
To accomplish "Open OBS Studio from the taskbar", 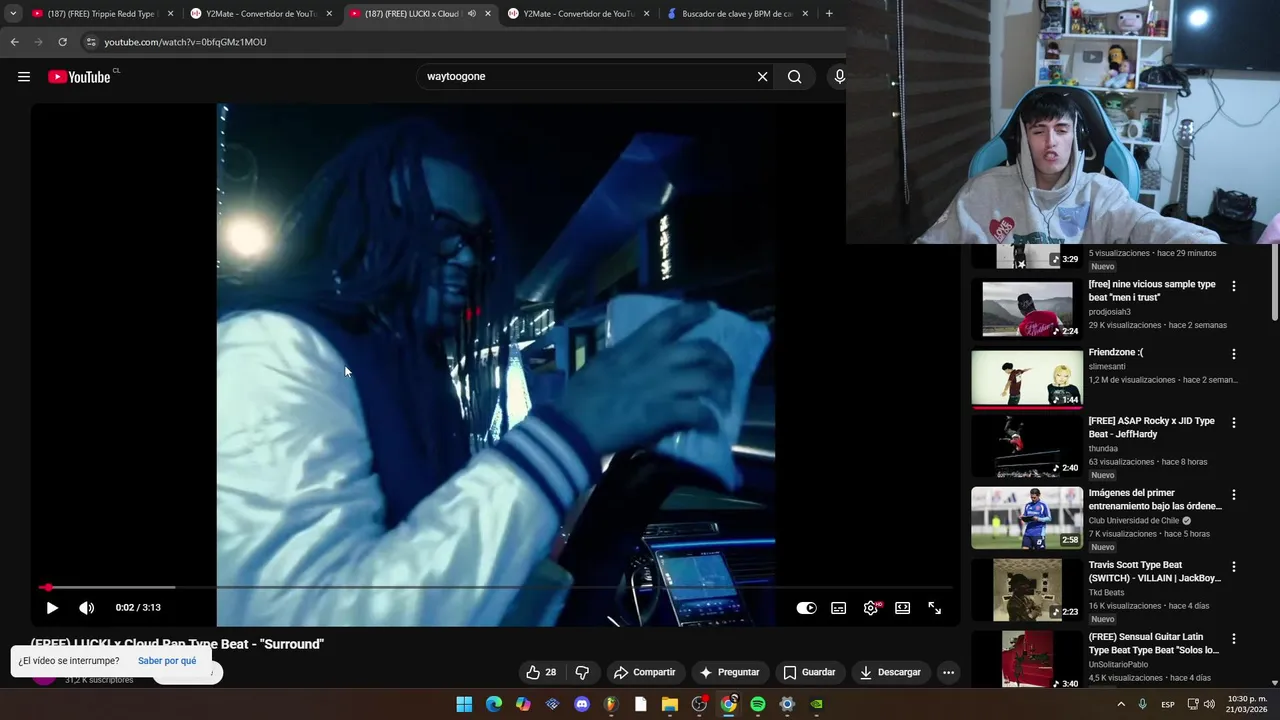I will [x=699, y=704].
